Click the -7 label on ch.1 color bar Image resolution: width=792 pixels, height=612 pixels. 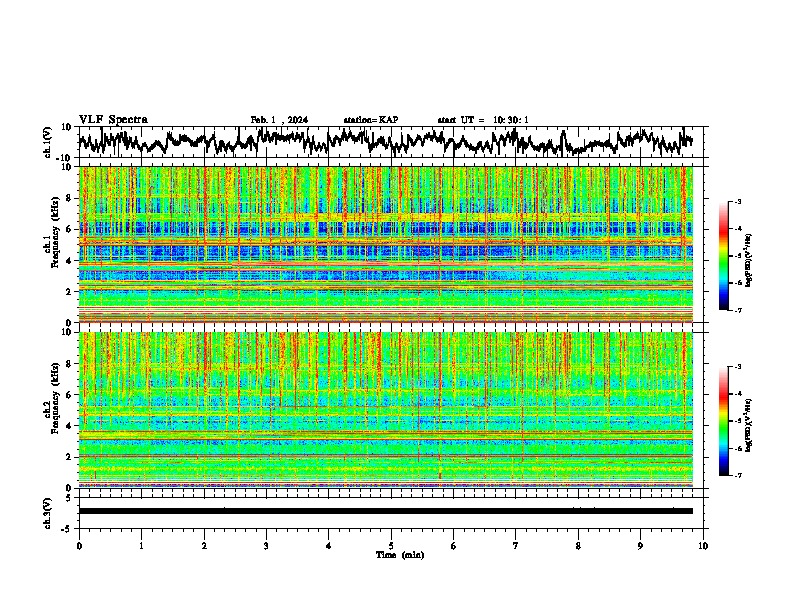737,310
